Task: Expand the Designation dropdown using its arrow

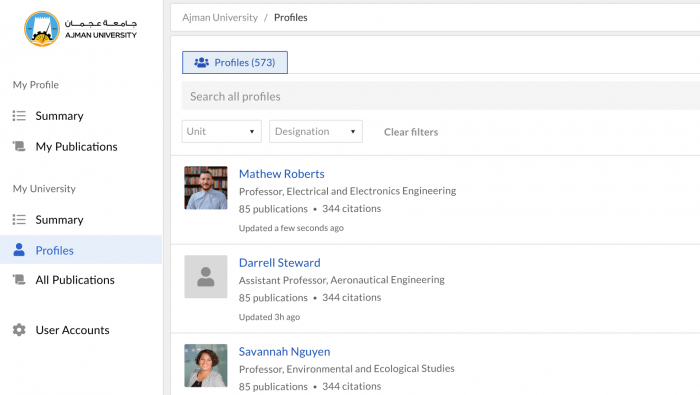Action: click(353, 132)
